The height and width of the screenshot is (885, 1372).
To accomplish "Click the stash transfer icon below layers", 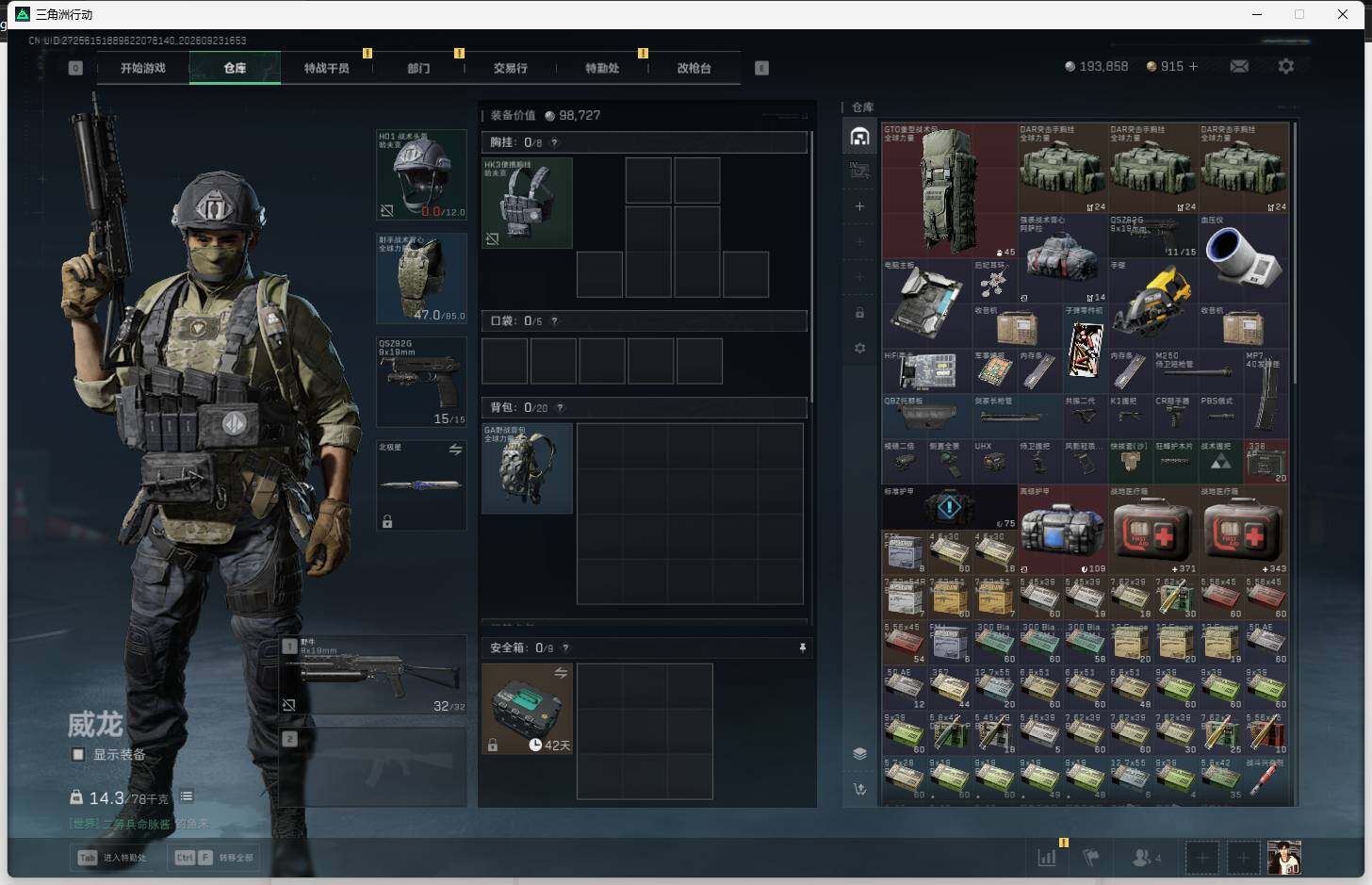I will [x=859, y=790].
